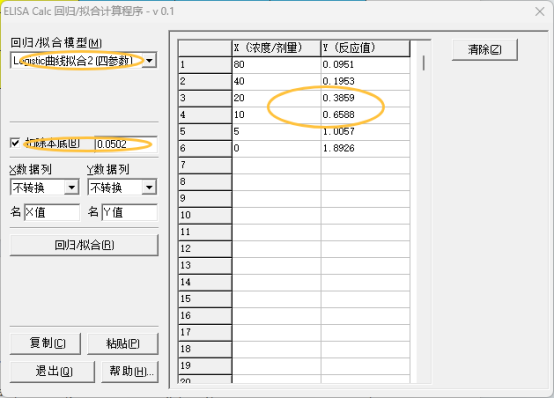554x398 pixels.
Task: Select the cell with X value 10
Action: coord(276,115)
